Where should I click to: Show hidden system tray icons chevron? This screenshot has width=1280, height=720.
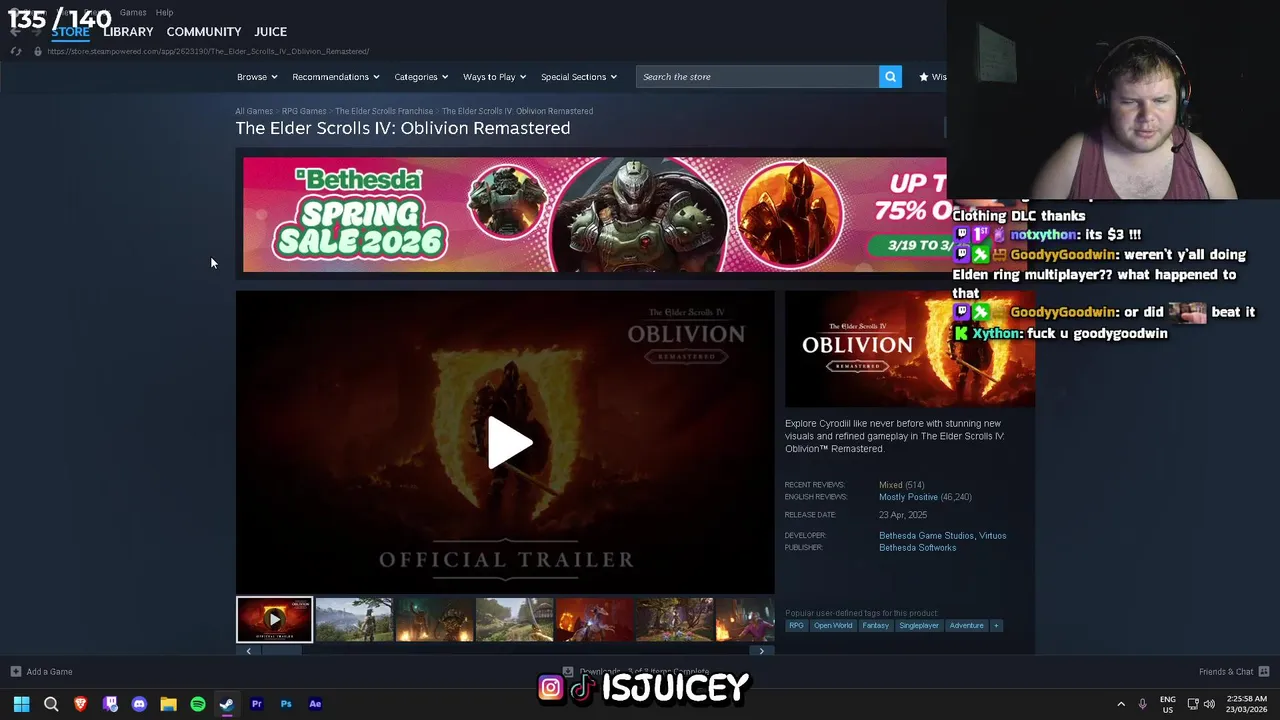pos(1121,704)
